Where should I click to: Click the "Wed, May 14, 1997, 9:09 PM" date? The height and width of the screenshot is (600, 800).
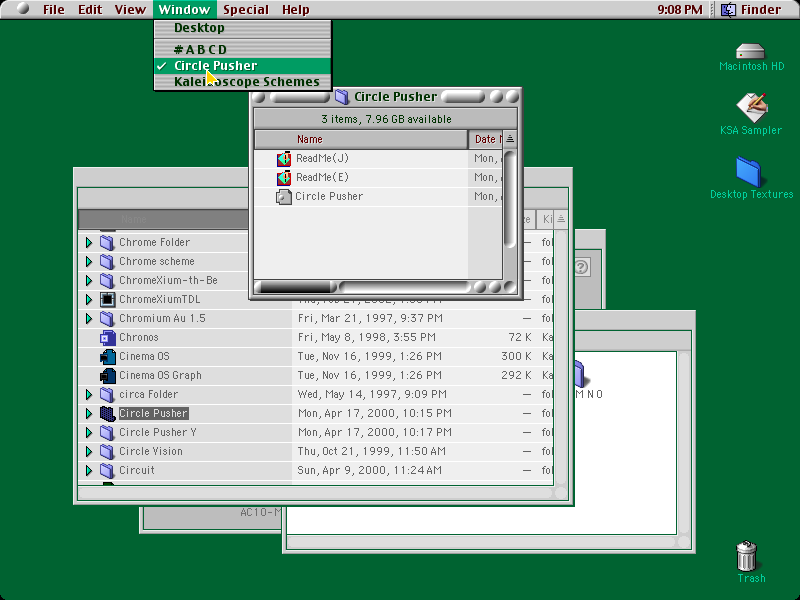[x=372, y=394]
